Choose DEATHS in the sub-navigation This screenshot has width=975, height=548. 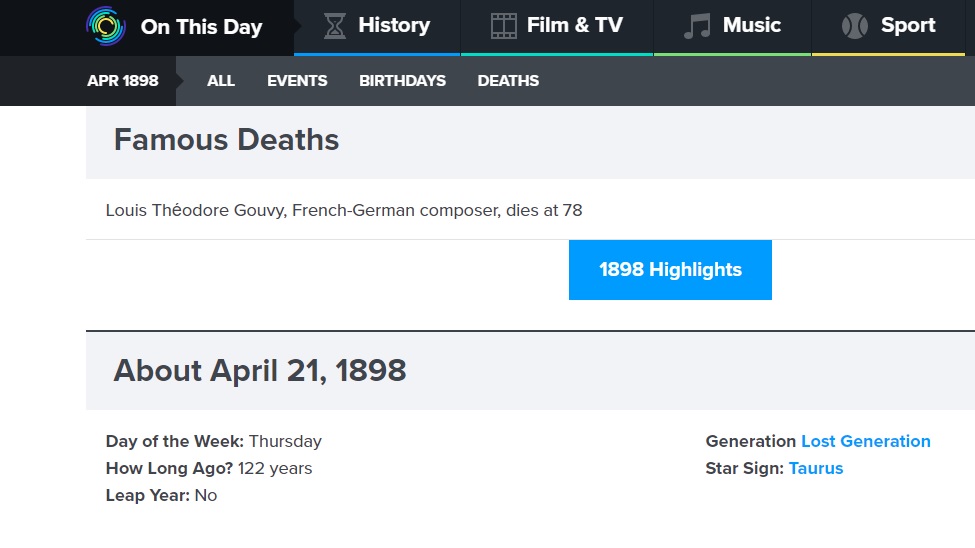[x=508, y=81]
